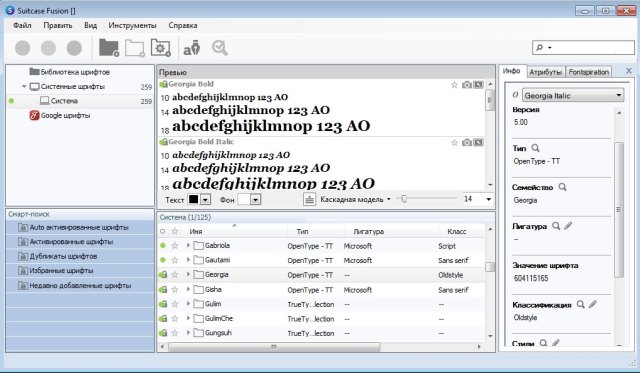The image size is (640, 373).
Task: Switch to the Атрибуты tab
Action: tap(546, 72)
